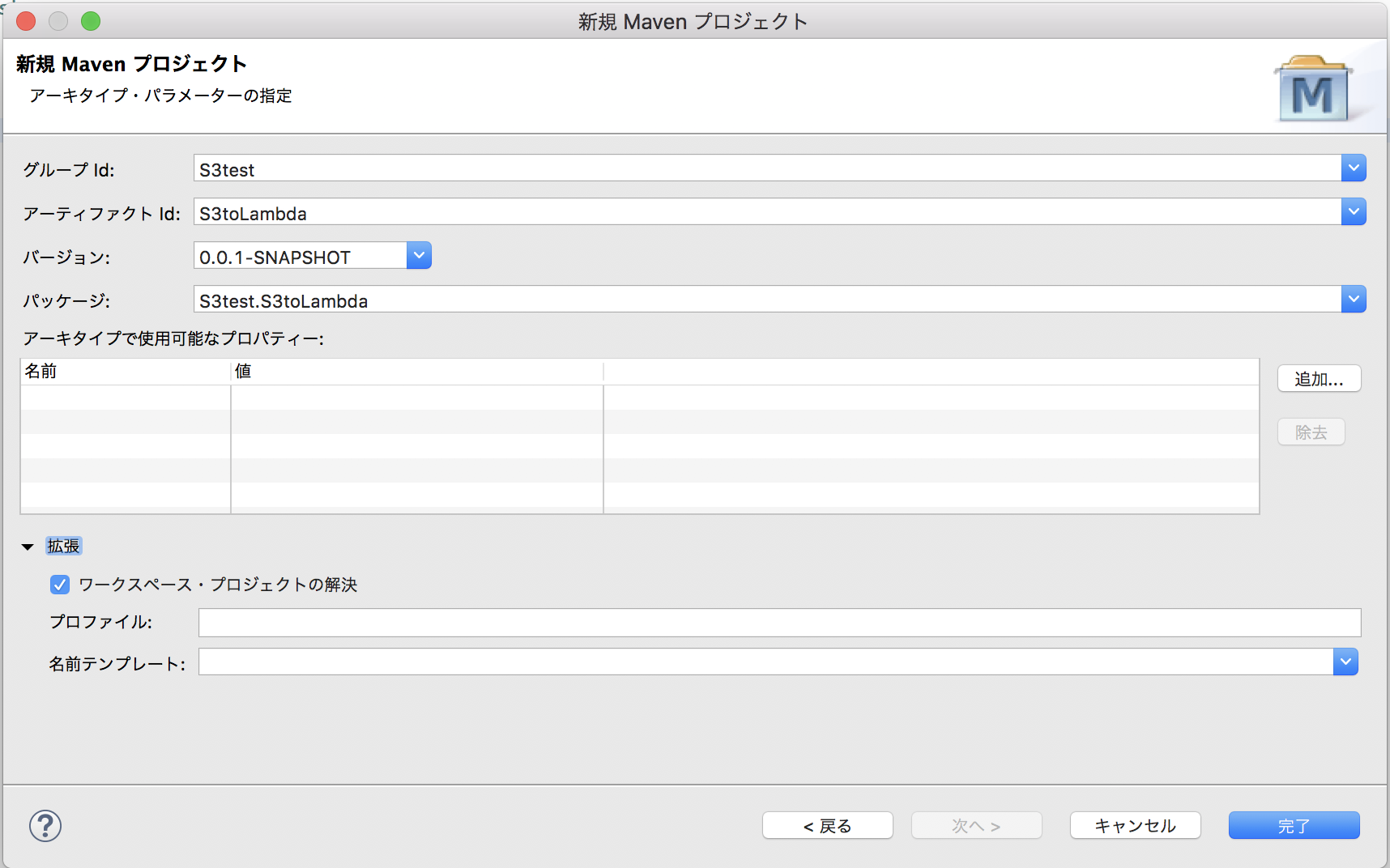Image resolution: width=1390 pixels, height=868 pixels.
Task: Focus the package field S3test.S3toLambda
Action: [x=767, y=300]
